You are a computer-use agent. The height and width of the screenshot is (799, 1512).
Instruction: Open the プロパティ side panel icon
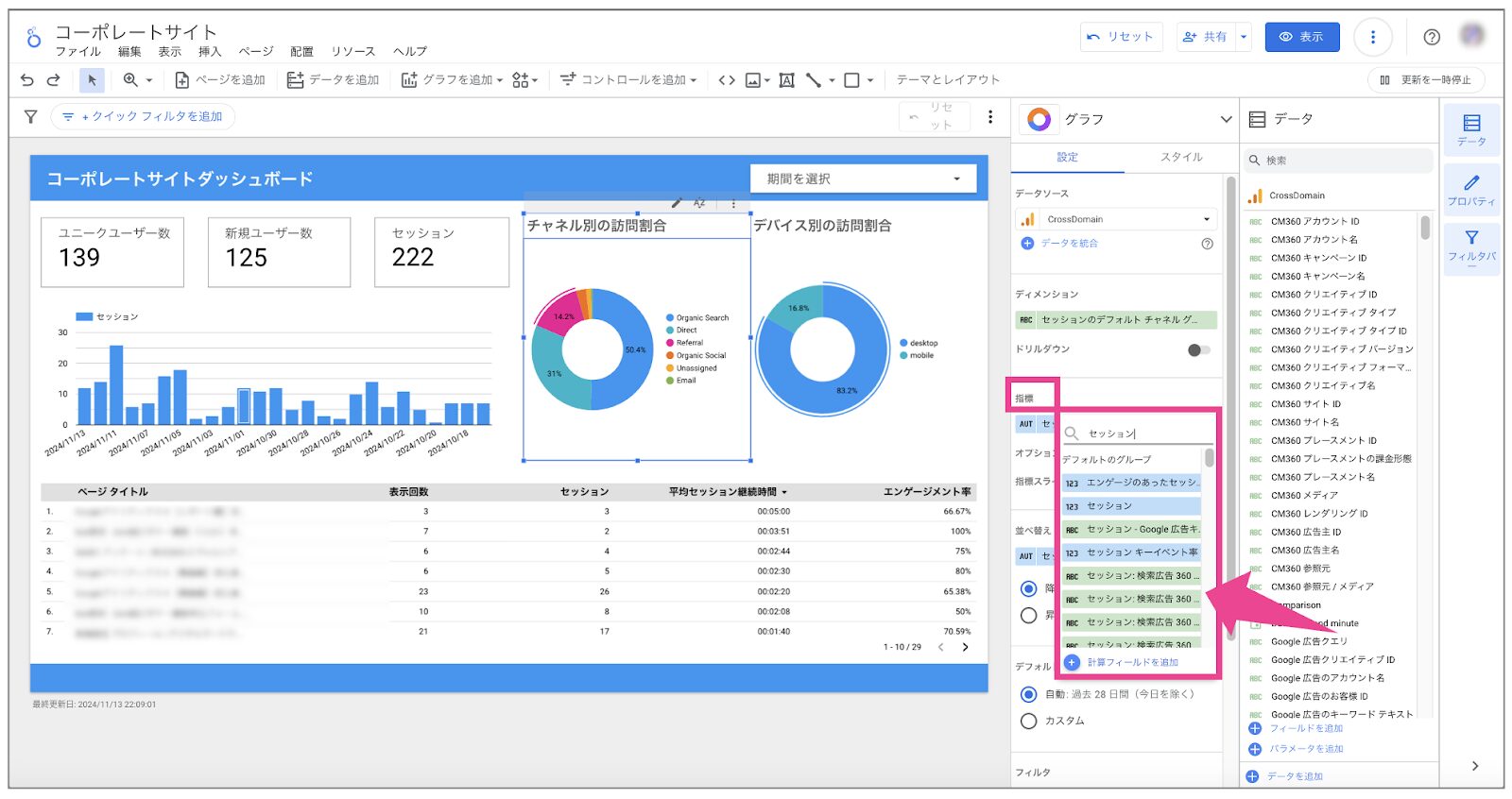[x=1471, y=189]
